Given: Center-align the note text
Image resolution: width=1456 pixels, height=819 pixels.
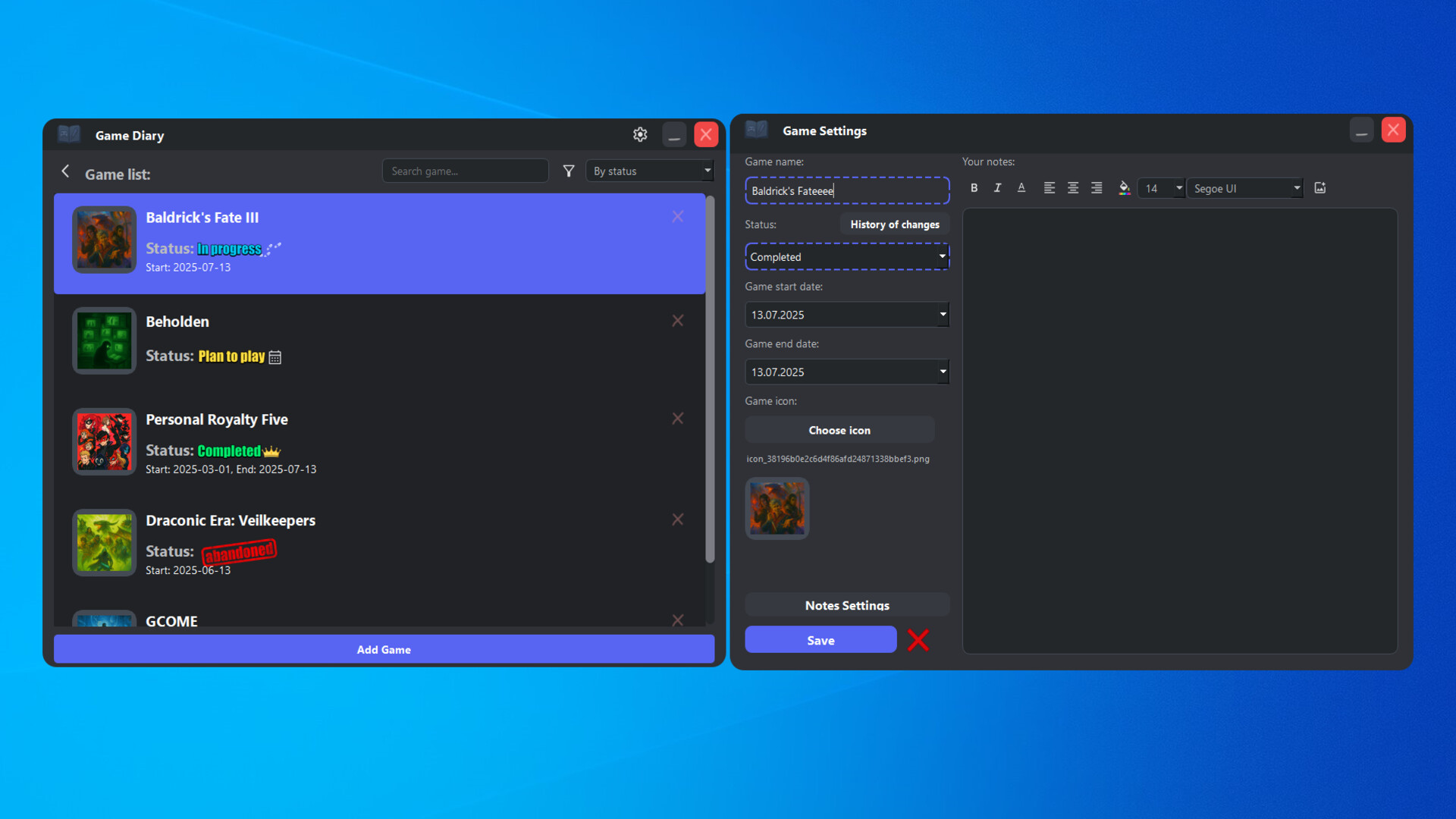Looking at the screenshot, I should pyautogui.click(x=1072, y=187).
